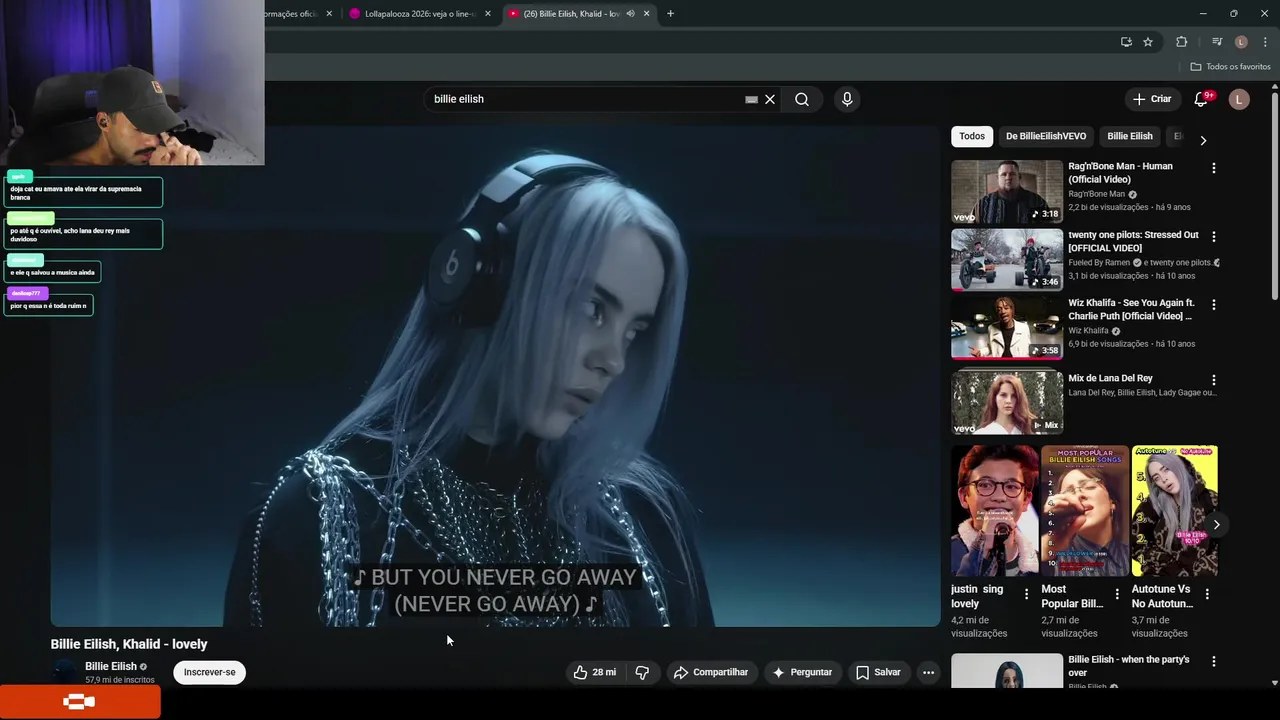Open options for See You Again video
The width and height of the screenshot is (1280, 720).
point(1214,304)
